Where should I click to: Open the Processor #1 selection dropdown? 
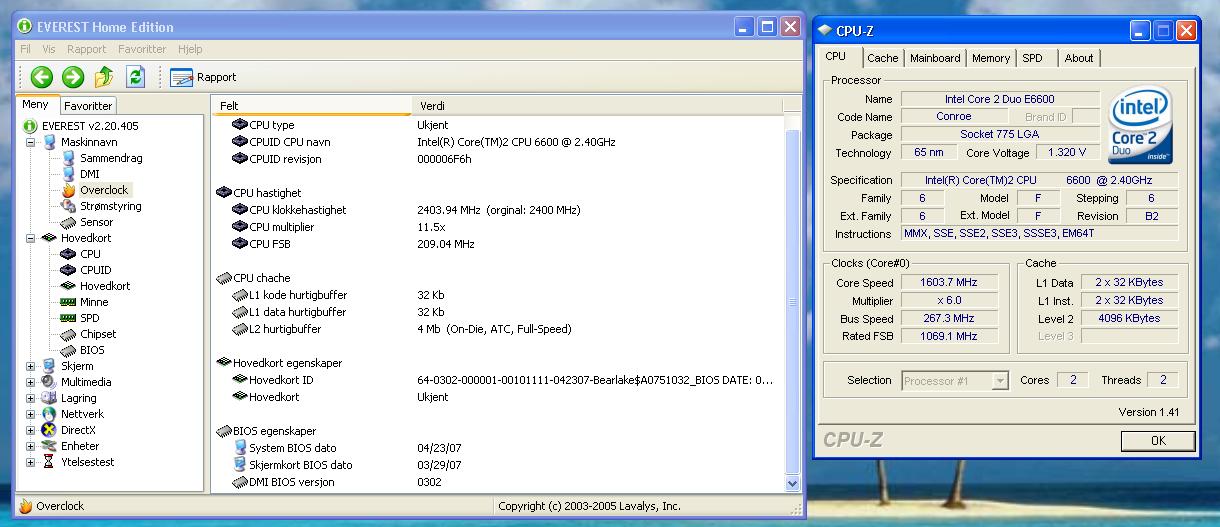(954, 381)
